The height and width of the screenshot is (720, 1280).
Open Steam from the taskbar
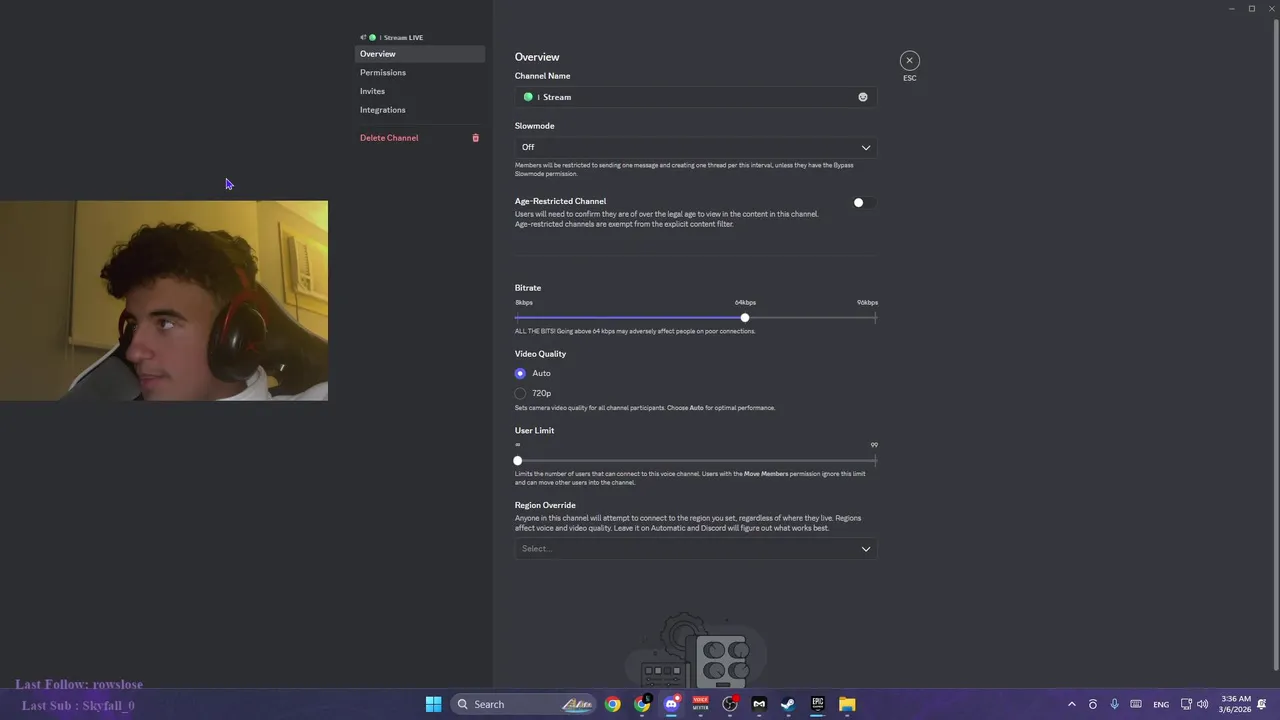coord(788,704)
